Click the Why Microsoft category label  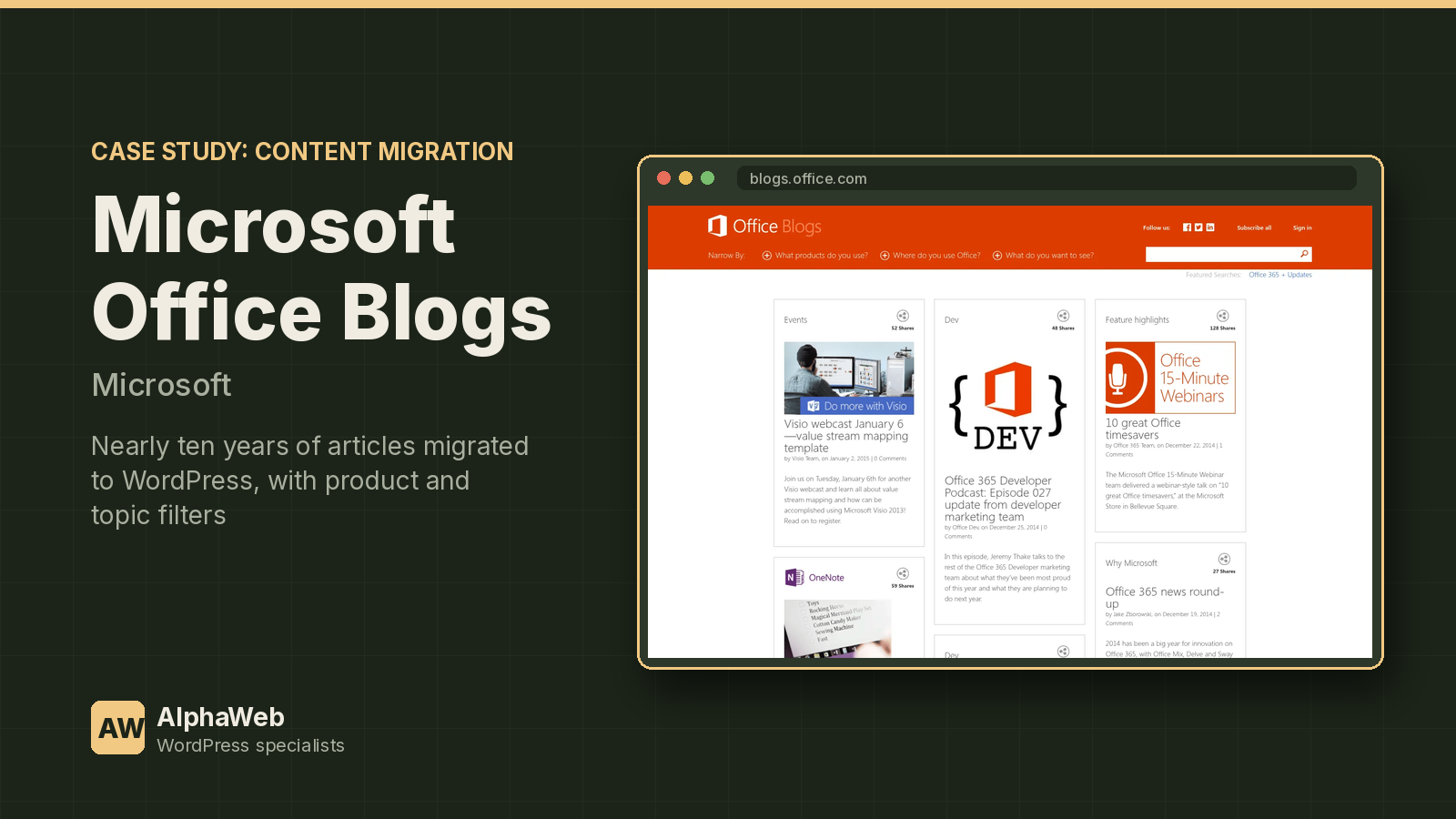tap(1131, 563)
